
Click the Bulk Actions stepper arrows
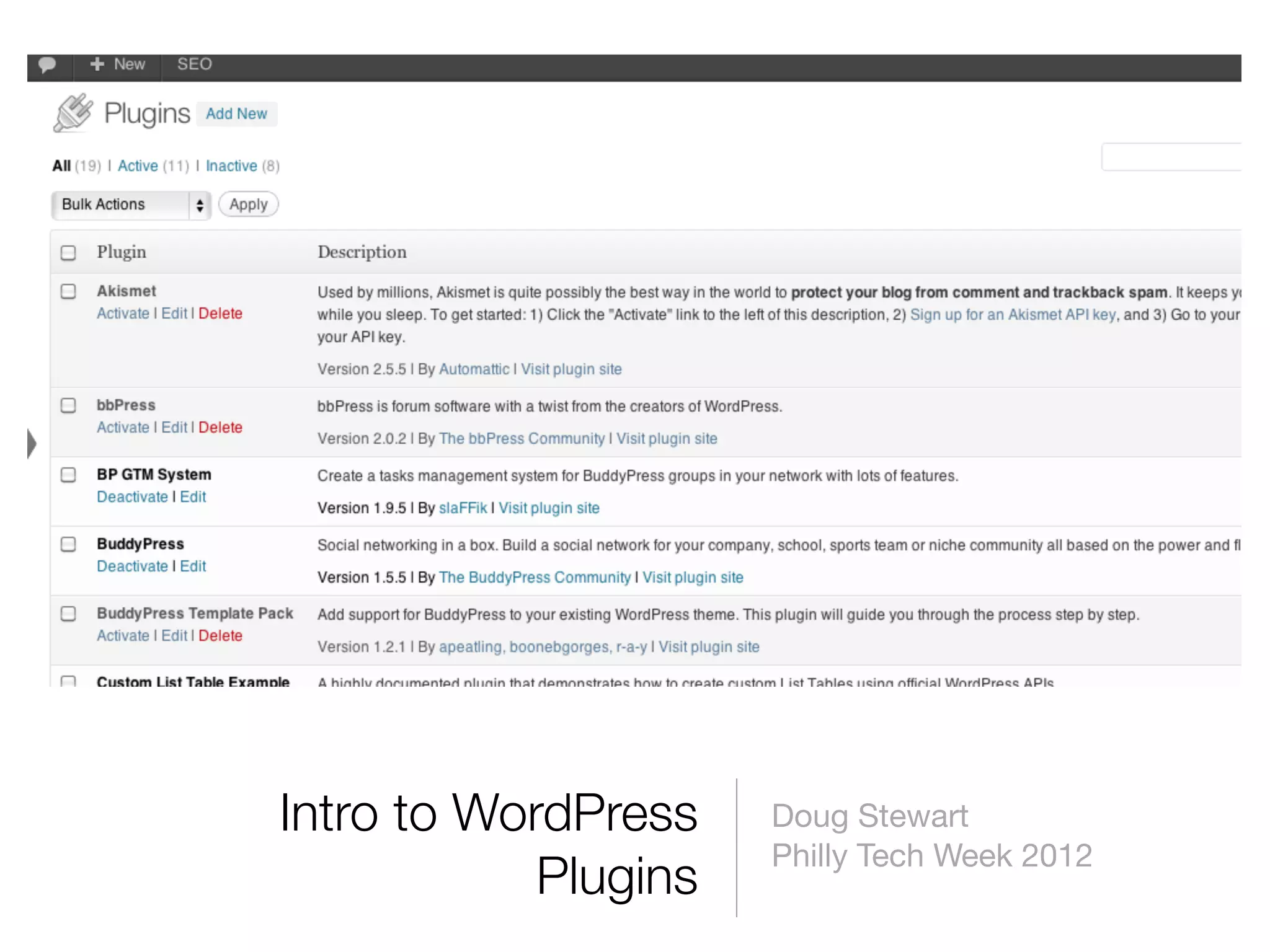pos(200,205)
